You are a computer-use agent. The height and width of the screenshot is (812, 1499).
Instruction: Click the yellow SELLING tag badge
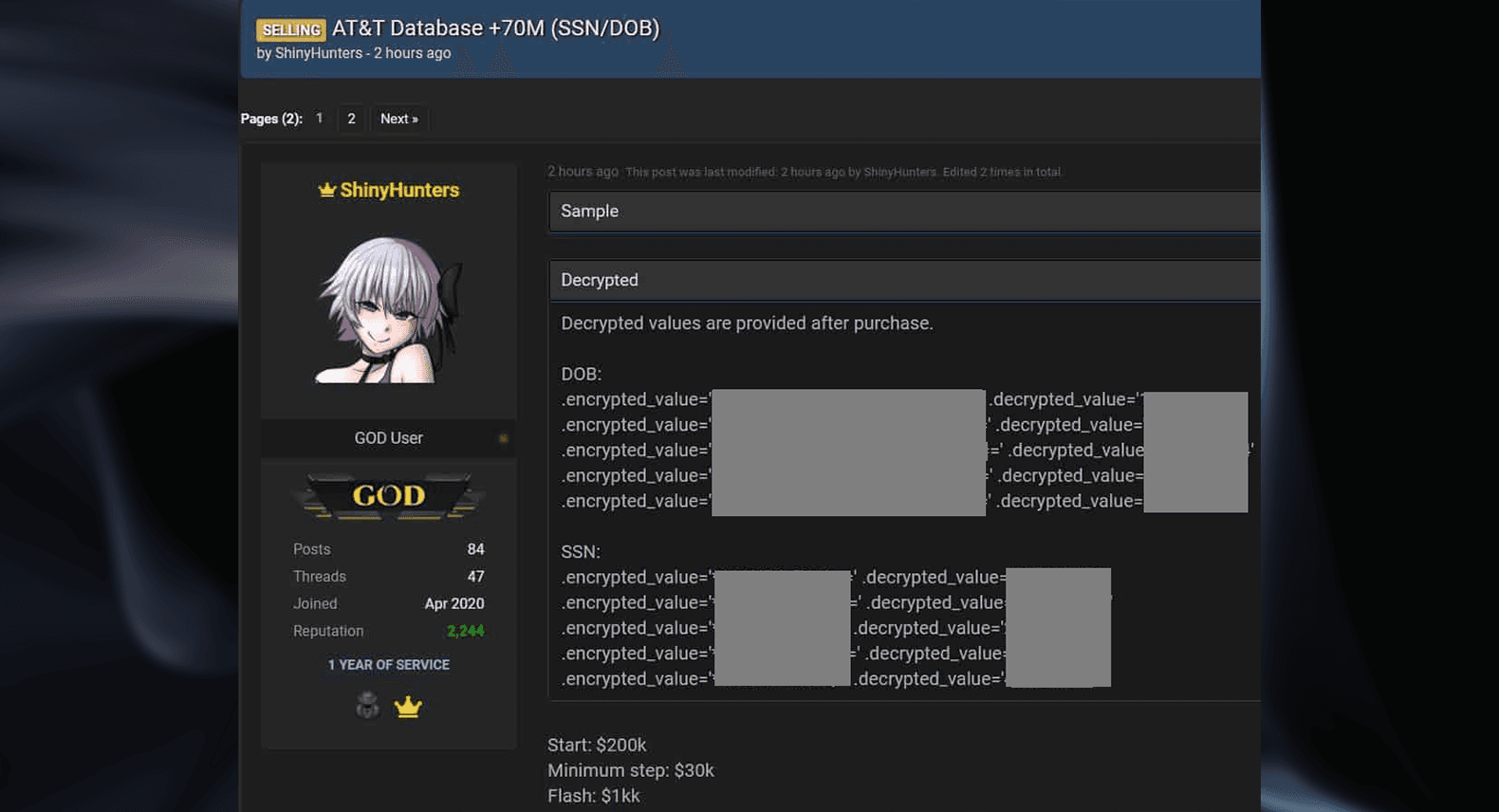[x=290, y=29]
